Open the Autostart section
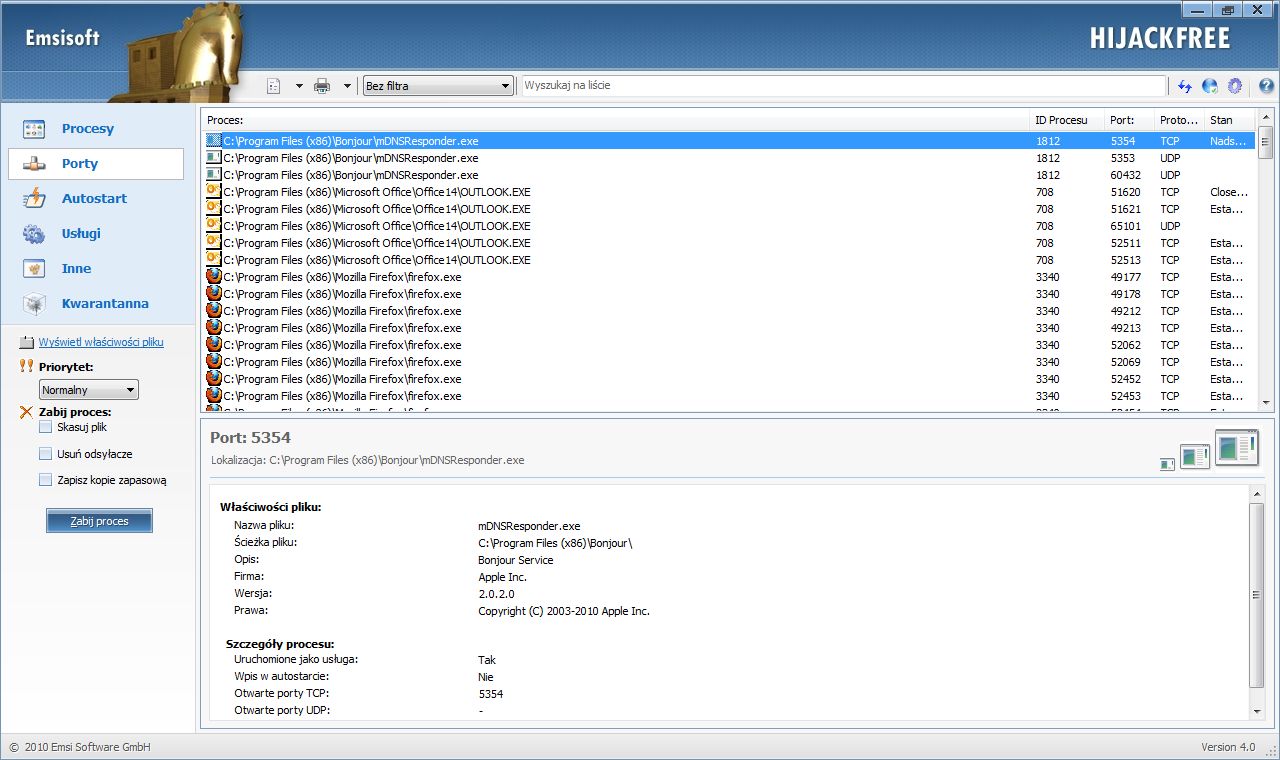This screenshot has height=760, width=1280. tap(96, 198)
